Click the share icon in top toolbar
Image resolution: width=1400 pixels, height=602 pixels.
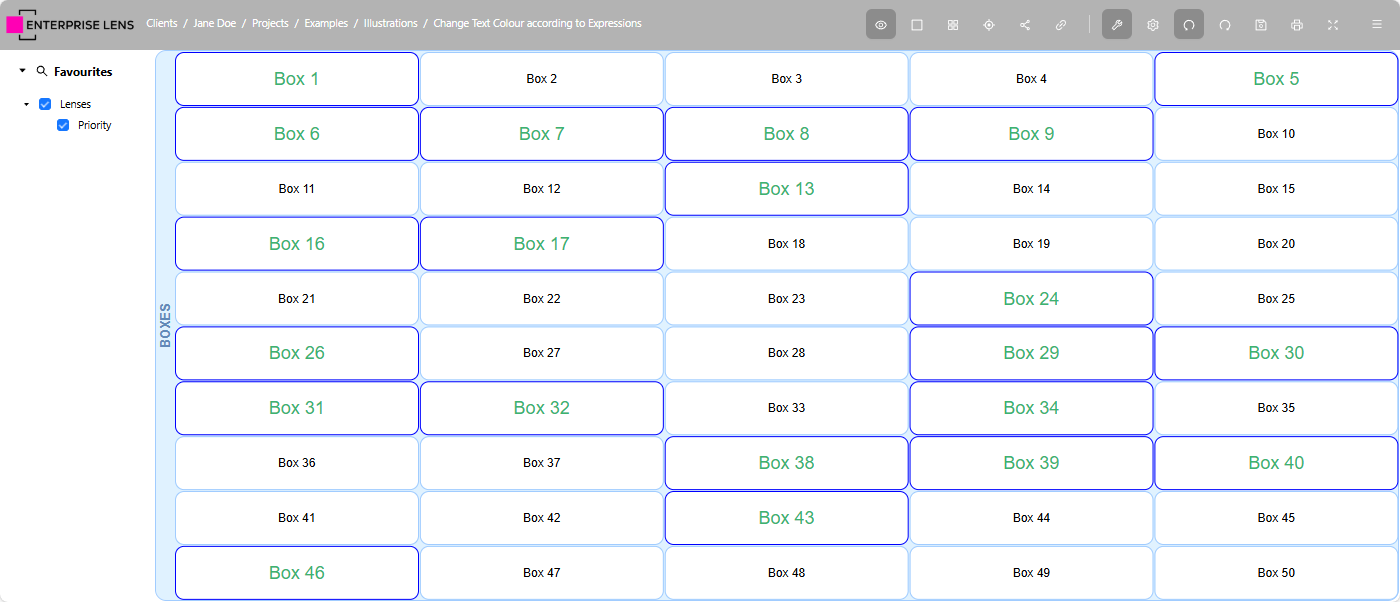click(x=1025, y=25)
